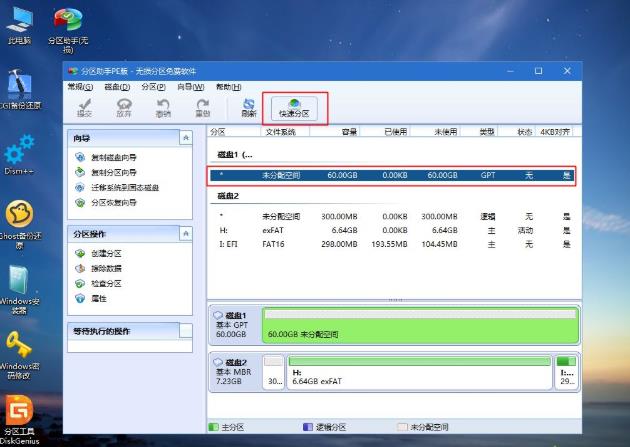The width and height of the screenshot is (630, 447).
Task: Click the 刷新 (Refresh) toolbar icon
Action: 249,108
